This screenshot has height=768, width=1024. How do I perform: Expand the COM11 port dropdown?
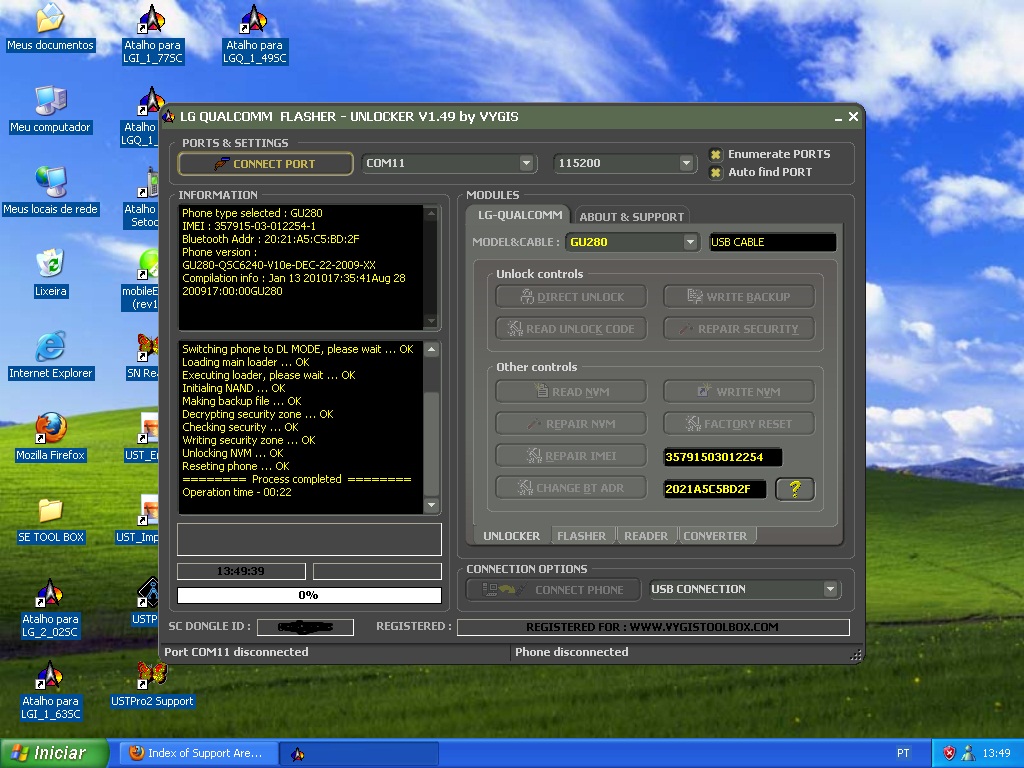[x=526, y=163]
